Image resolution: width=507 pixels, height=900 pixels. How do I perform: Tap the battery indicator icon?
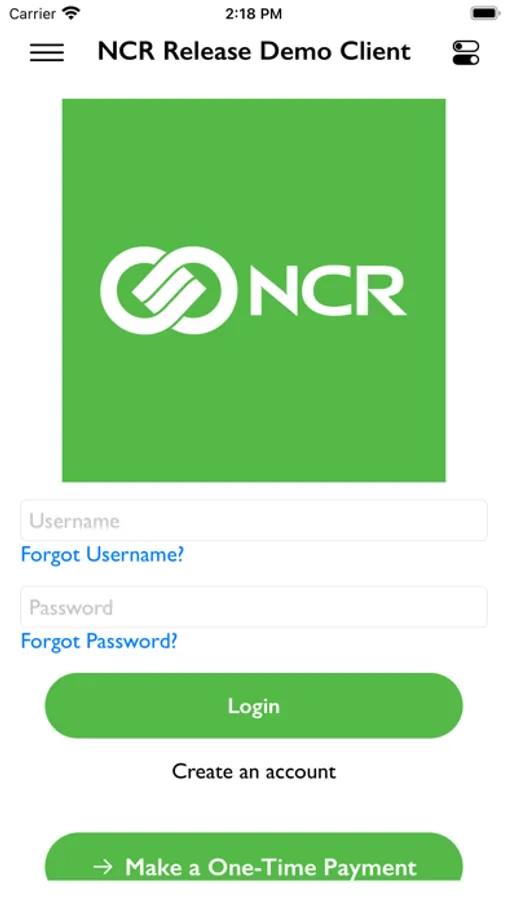[485, 14]
